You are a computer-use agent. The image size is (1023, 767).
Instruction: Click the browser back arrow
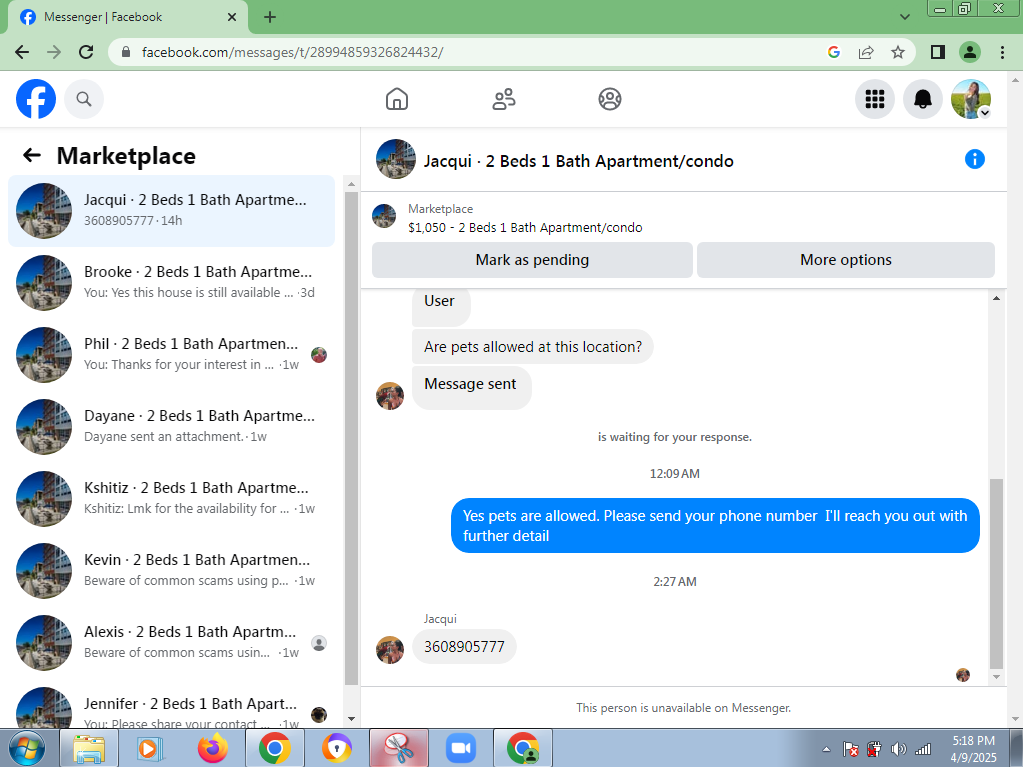[22, 52]
